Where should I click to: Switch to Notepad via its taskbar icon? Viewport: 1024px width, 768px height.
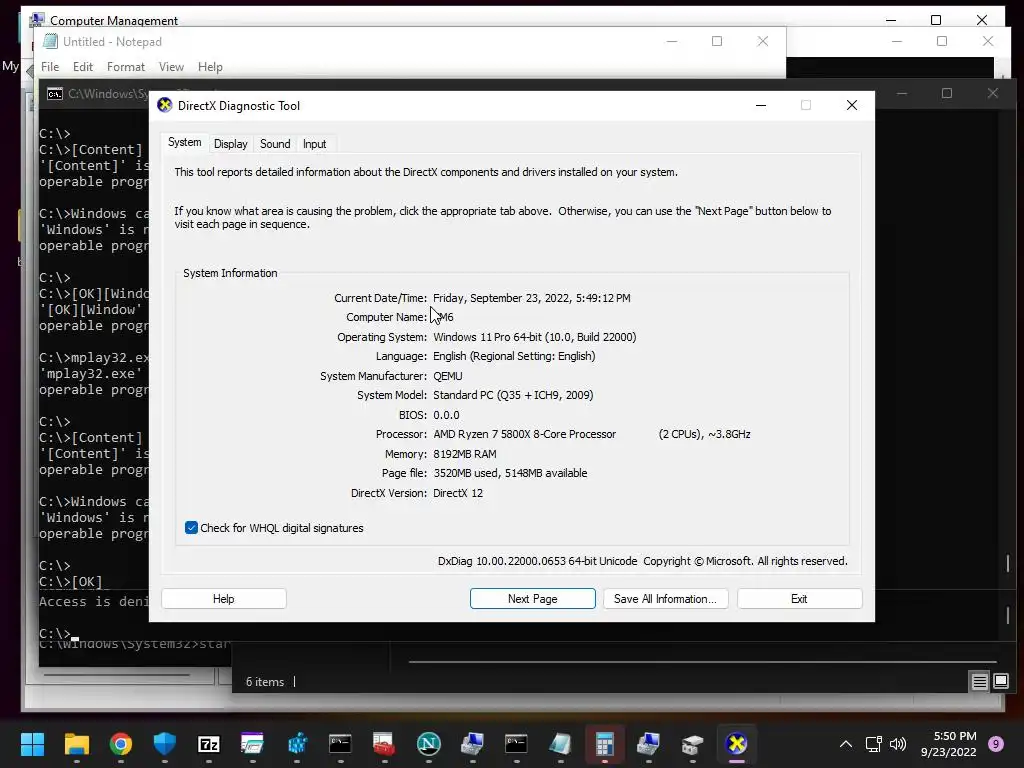tap(560, 743)
